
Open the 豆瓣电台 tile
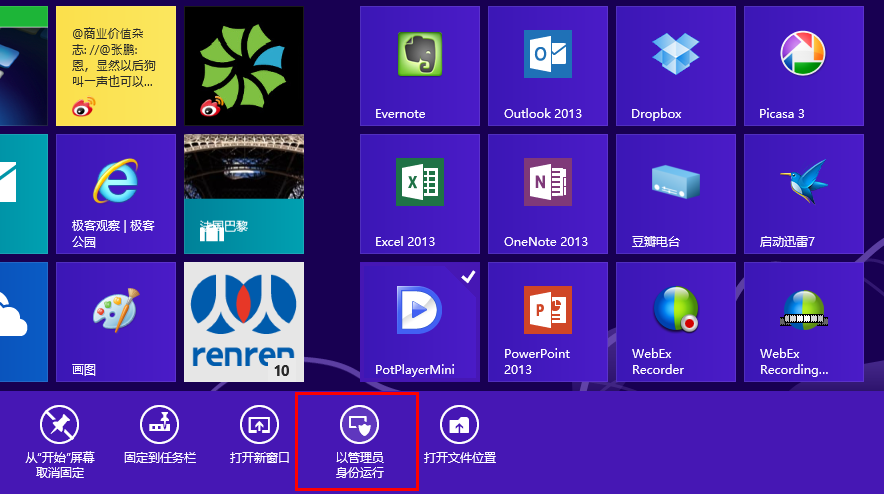pos(676,194)
